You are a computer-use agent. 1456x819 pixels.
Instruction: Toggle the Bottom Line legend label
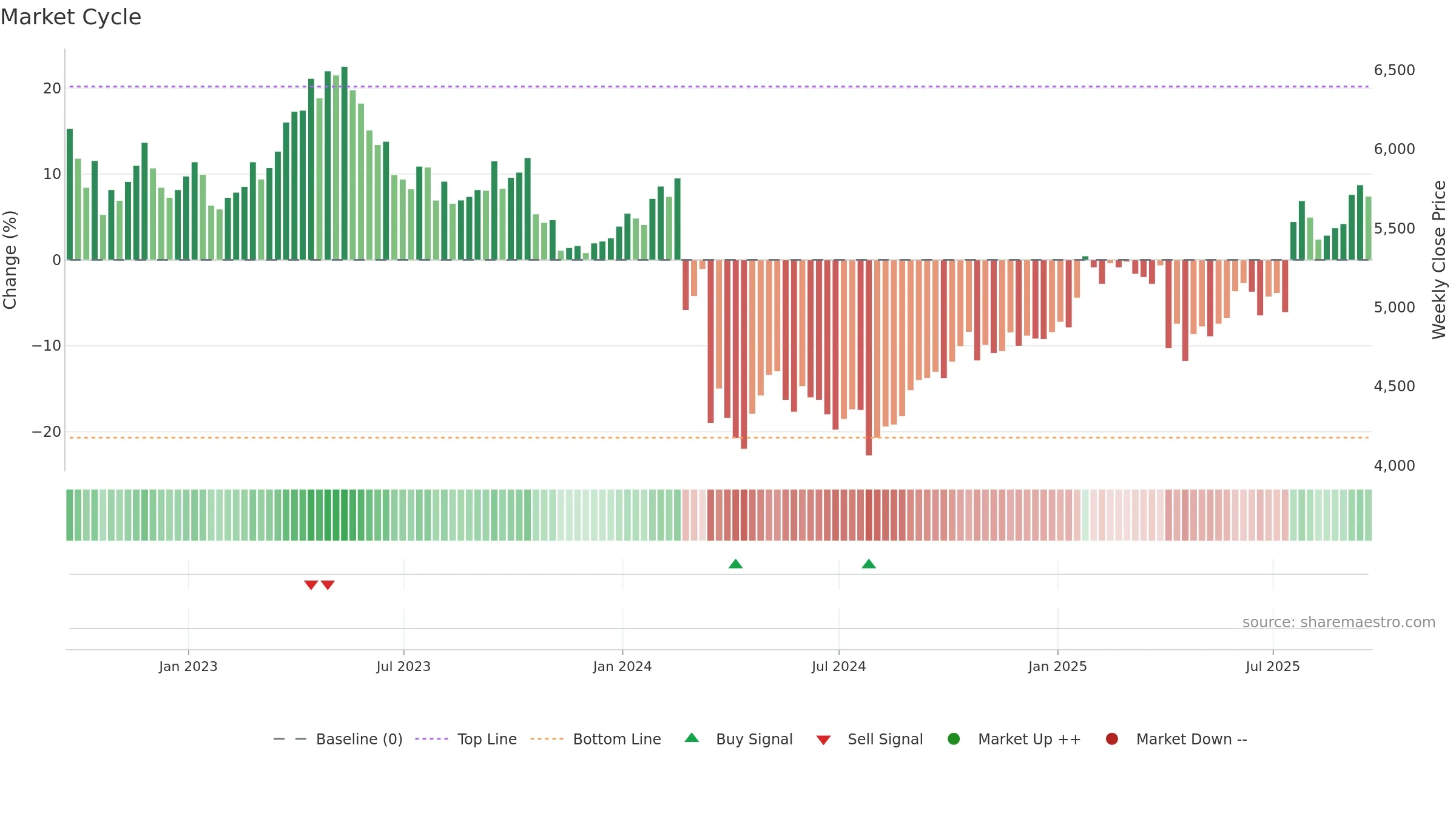click(x=617, y=739)
